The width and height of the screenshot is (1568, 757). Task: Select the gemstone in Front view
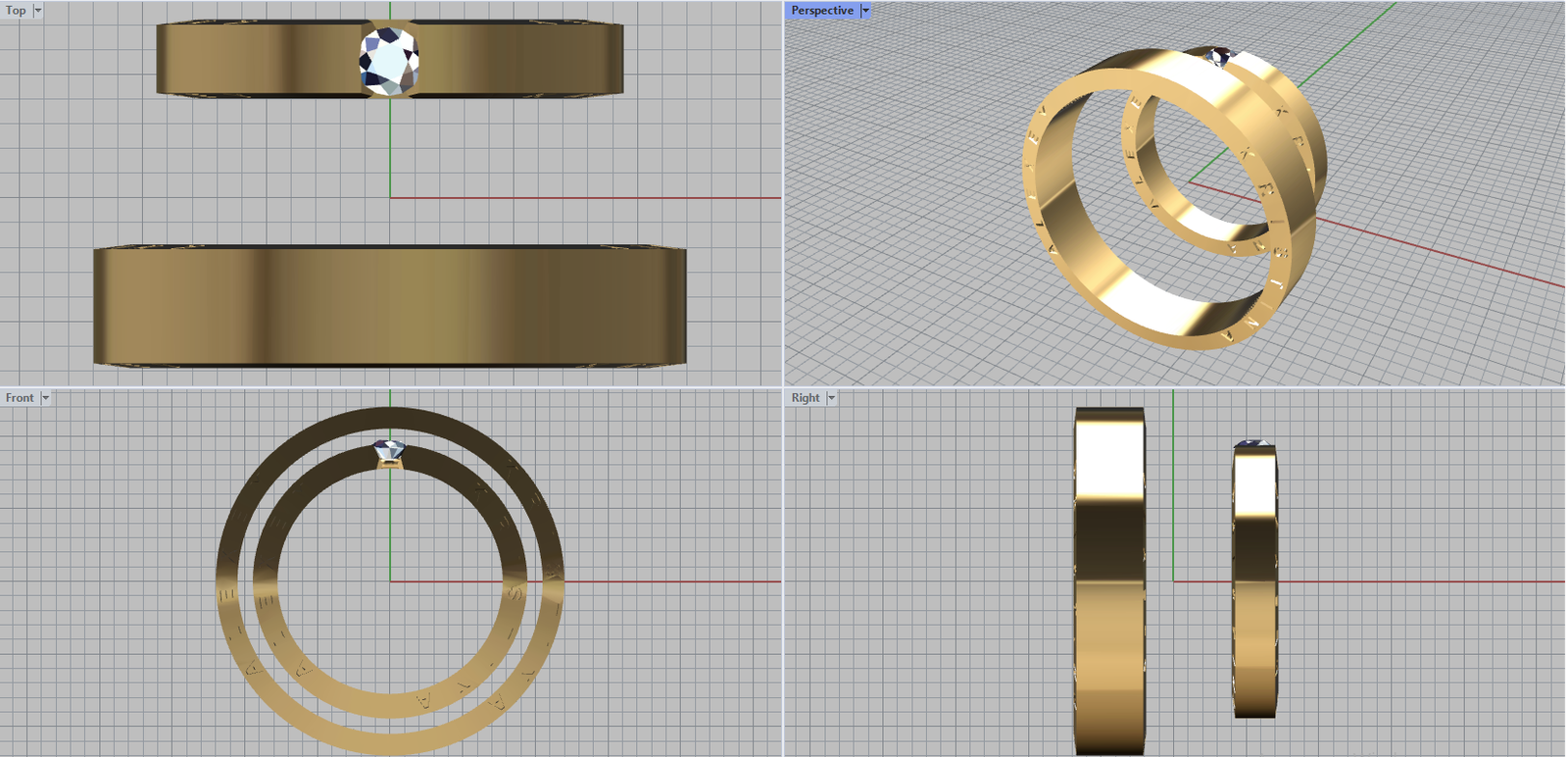point(389,451)
